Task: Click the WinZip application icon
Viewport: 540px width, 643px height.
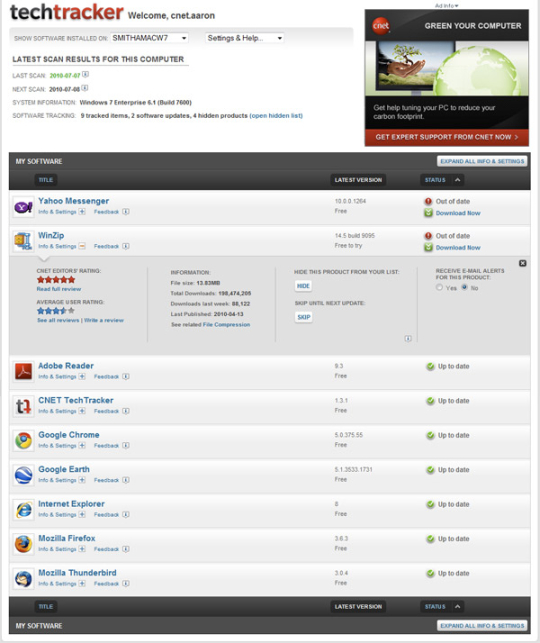Action: (x=23, y=242)
